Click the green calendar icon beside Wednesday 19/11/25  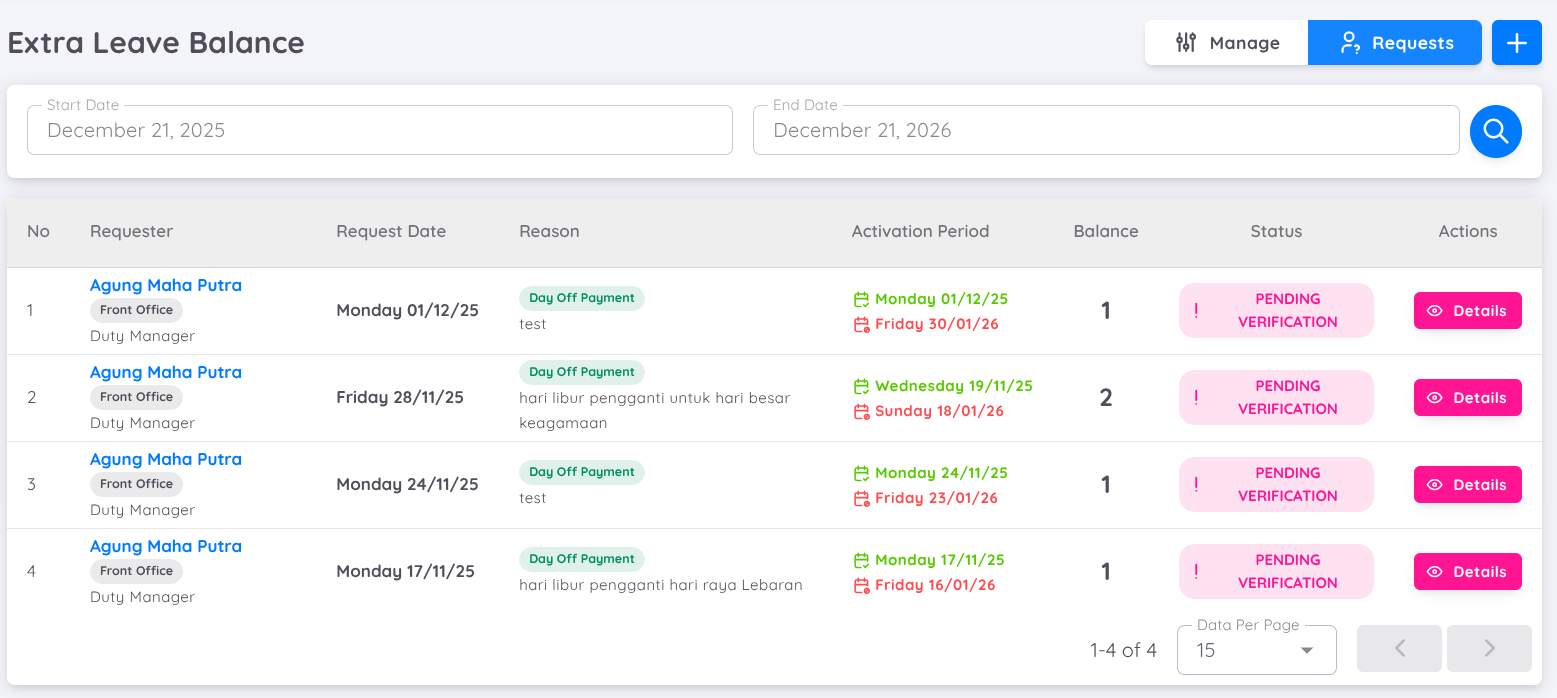(861, 385)
